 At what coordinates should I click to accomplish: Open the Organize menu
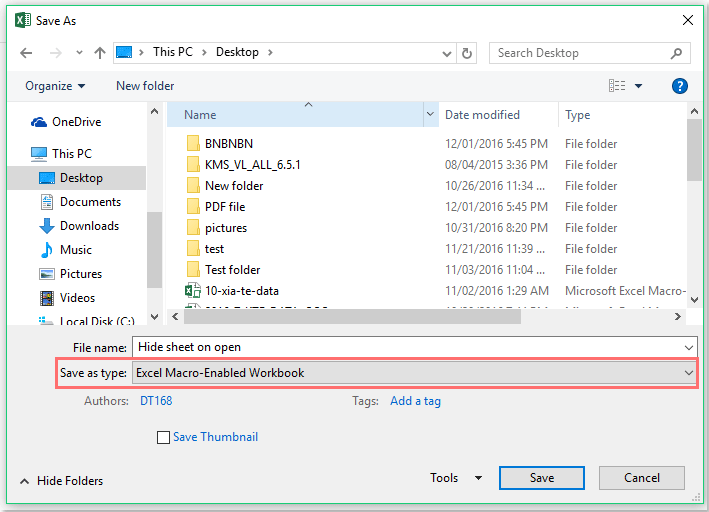(x=55, y=85)
